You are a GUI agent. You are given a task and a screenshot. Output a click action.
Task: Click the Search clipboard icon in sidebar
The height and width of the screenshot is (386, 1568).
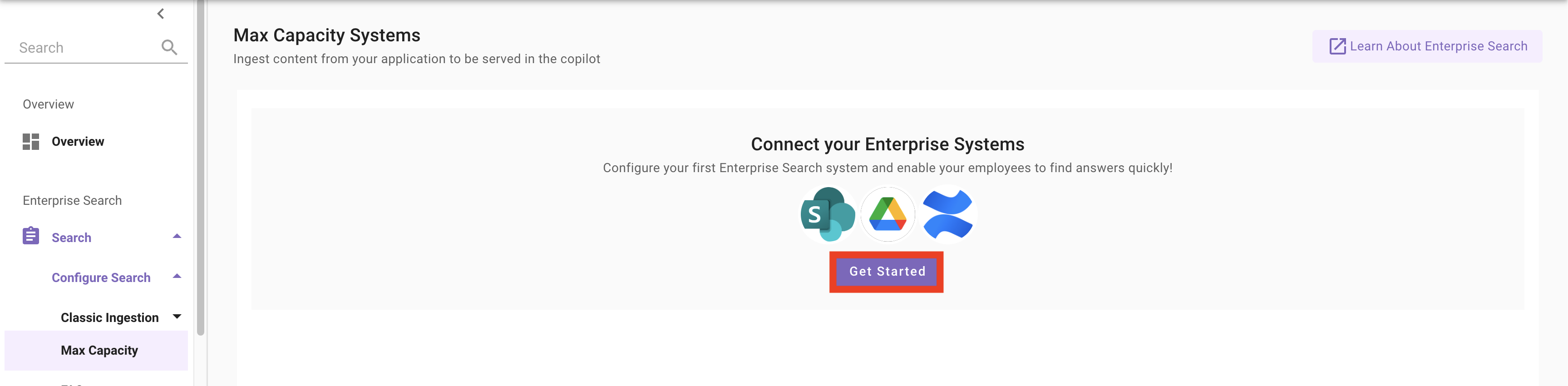tap(31, 236)
